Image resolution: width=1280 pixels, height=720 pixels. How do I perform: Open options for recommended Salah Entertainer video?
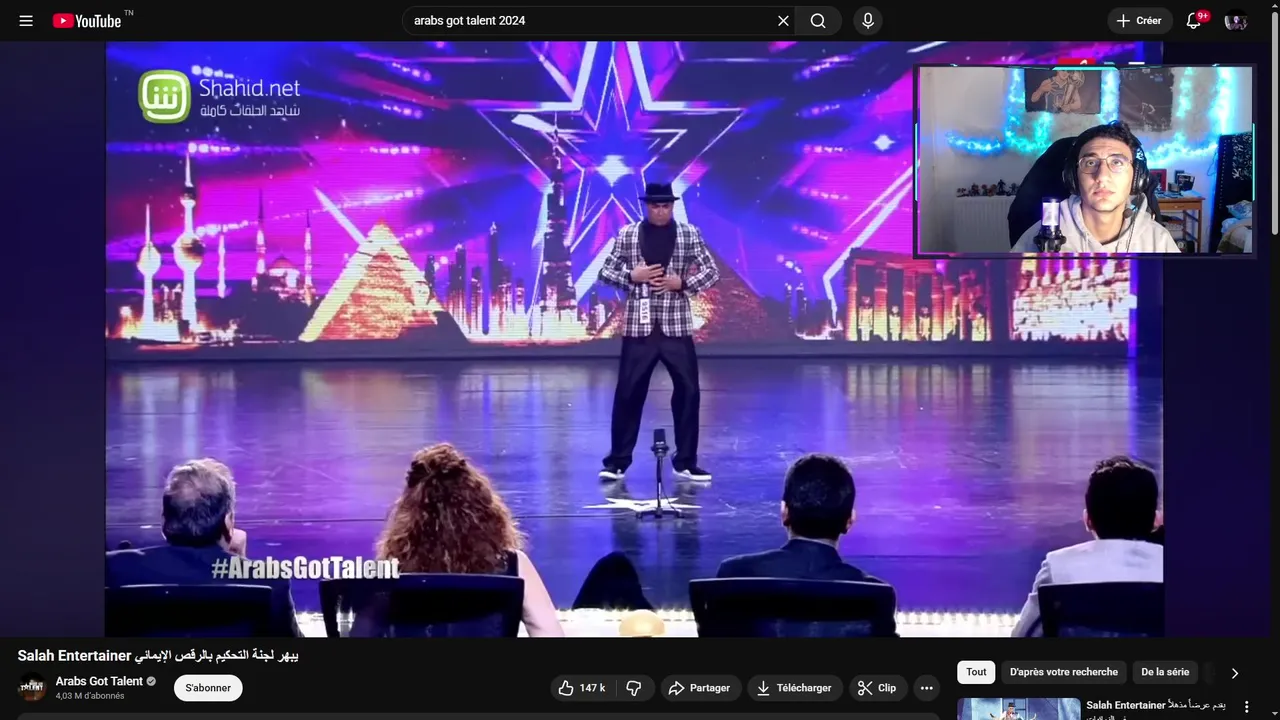[1246, 707]
